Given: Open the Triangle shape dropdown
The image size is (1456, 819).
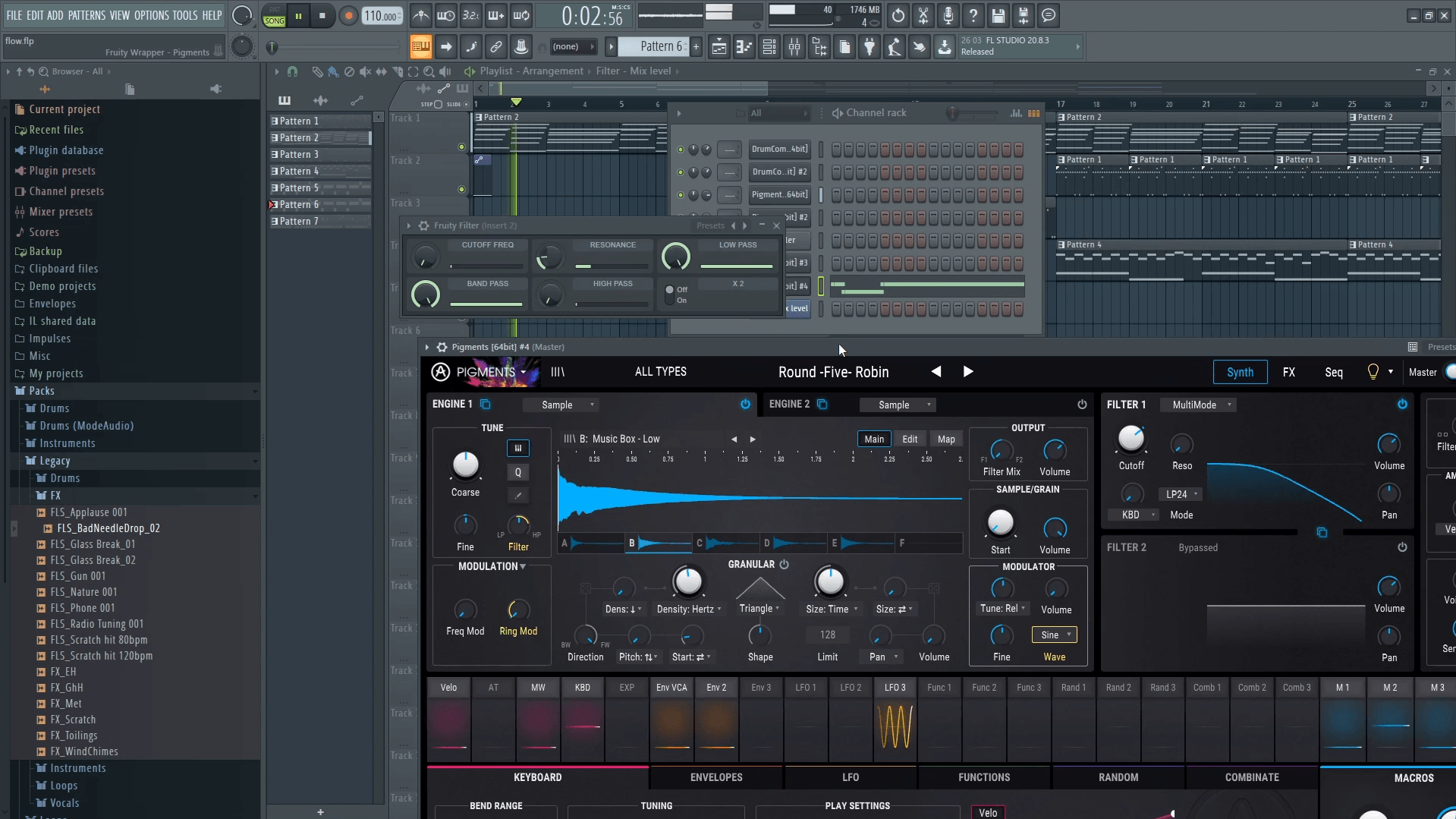Looking at the screenshot, I should pyautogui.click(x=760, y=609).
